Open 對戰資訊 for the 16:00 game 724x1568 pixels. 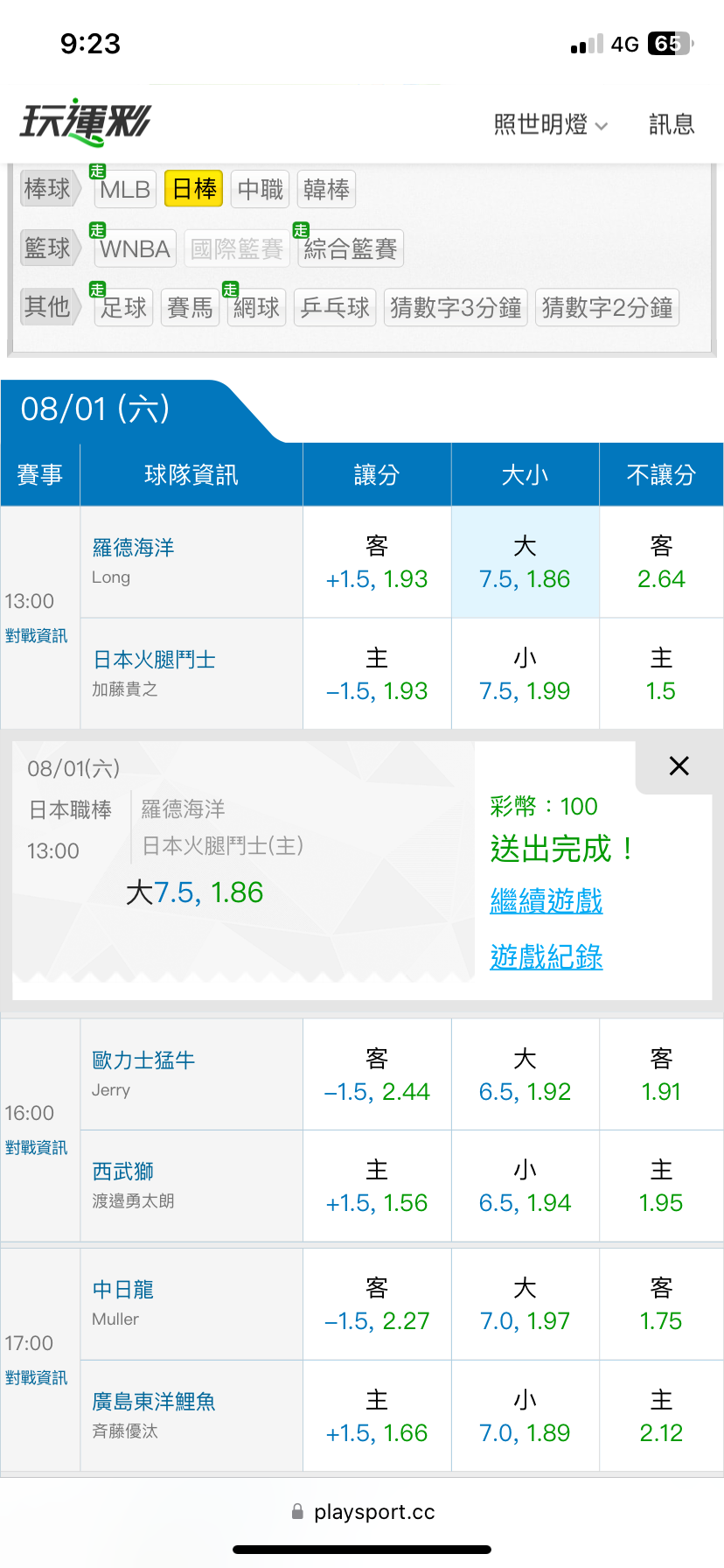(x=36, y=1147)
